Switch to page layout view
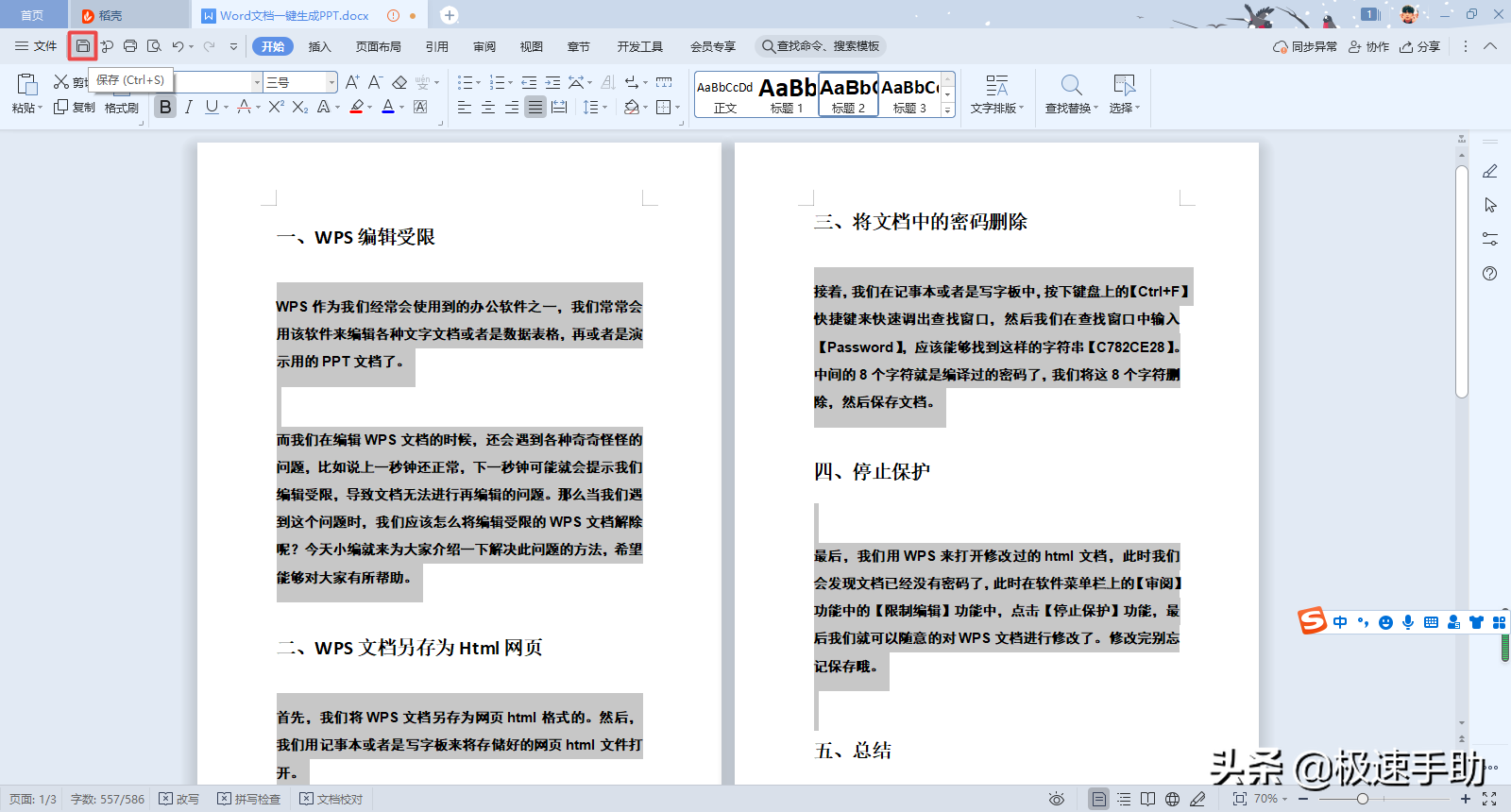 (x=1098, y=799)
